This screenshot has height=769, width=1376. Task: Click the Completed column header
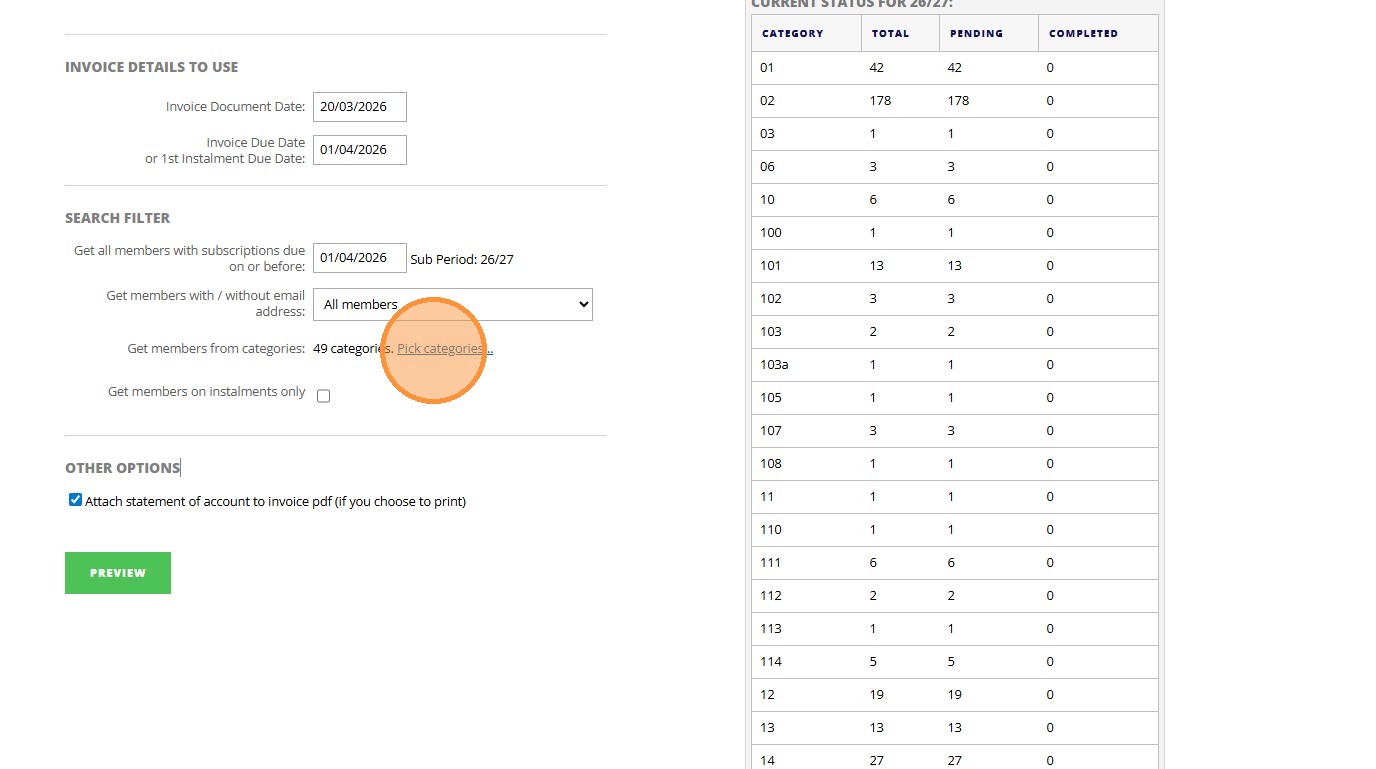click(1083, 33)
